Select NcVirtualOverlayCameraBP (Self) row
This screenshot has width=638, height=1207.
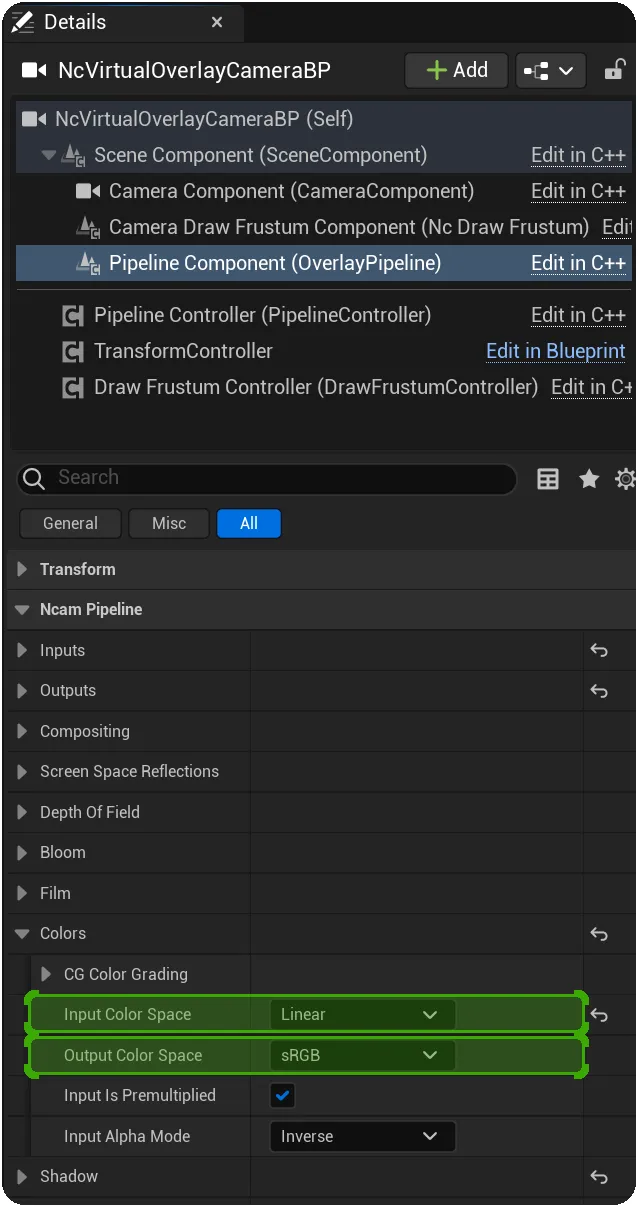click(322, 119)
